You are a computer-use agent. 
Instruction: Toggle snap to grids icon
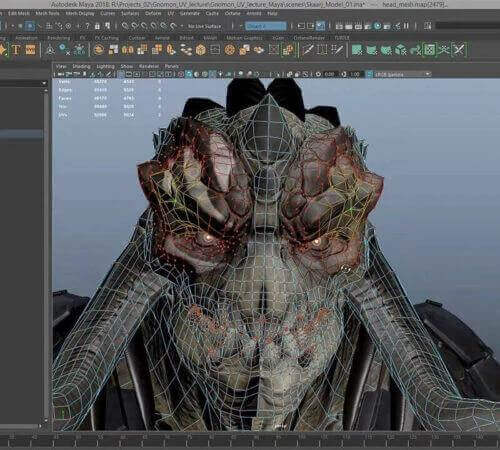point(49,26)
